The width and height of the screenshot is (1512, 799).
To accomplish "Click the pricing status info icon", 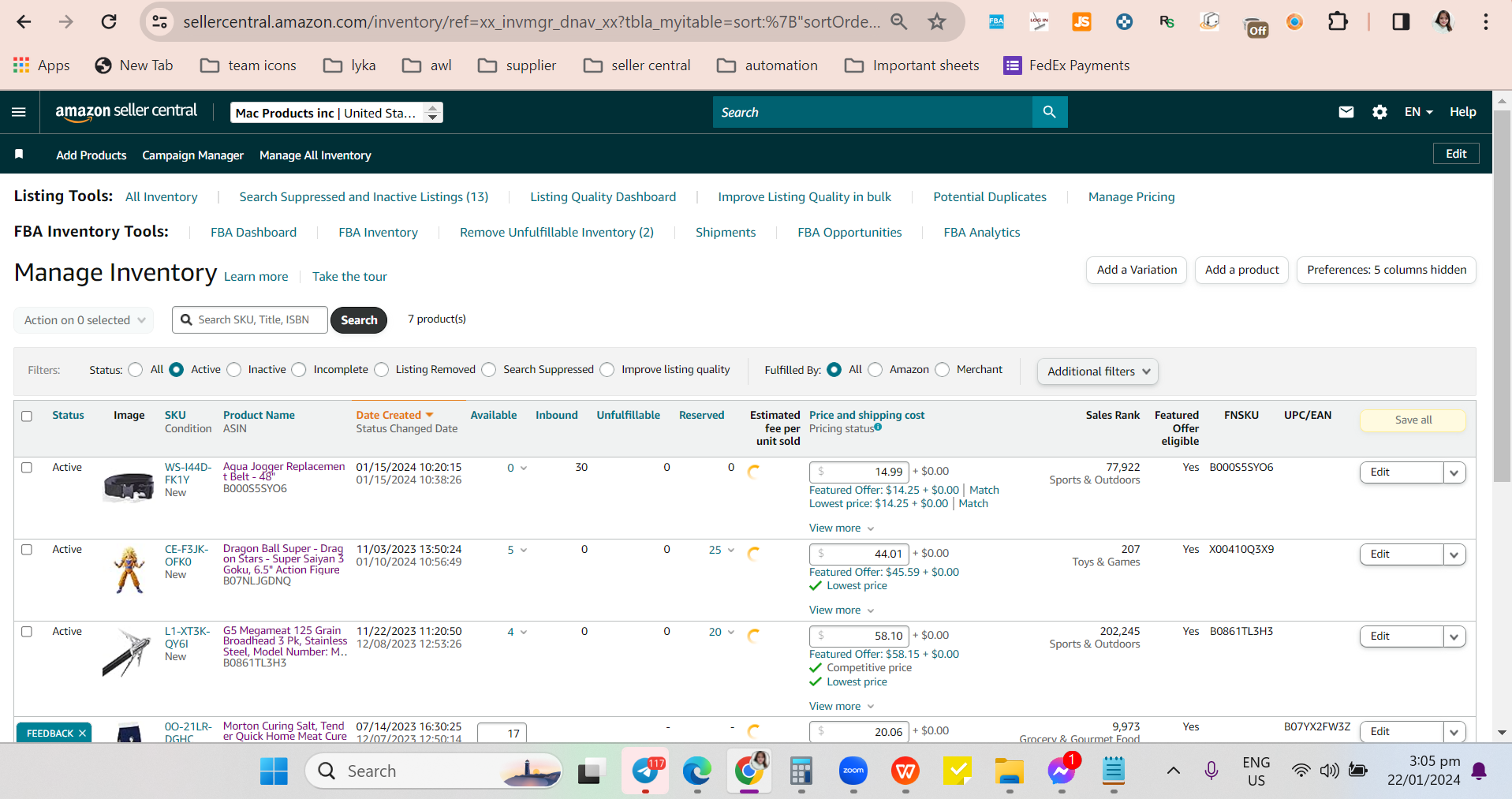I will (x=878, y=428).
